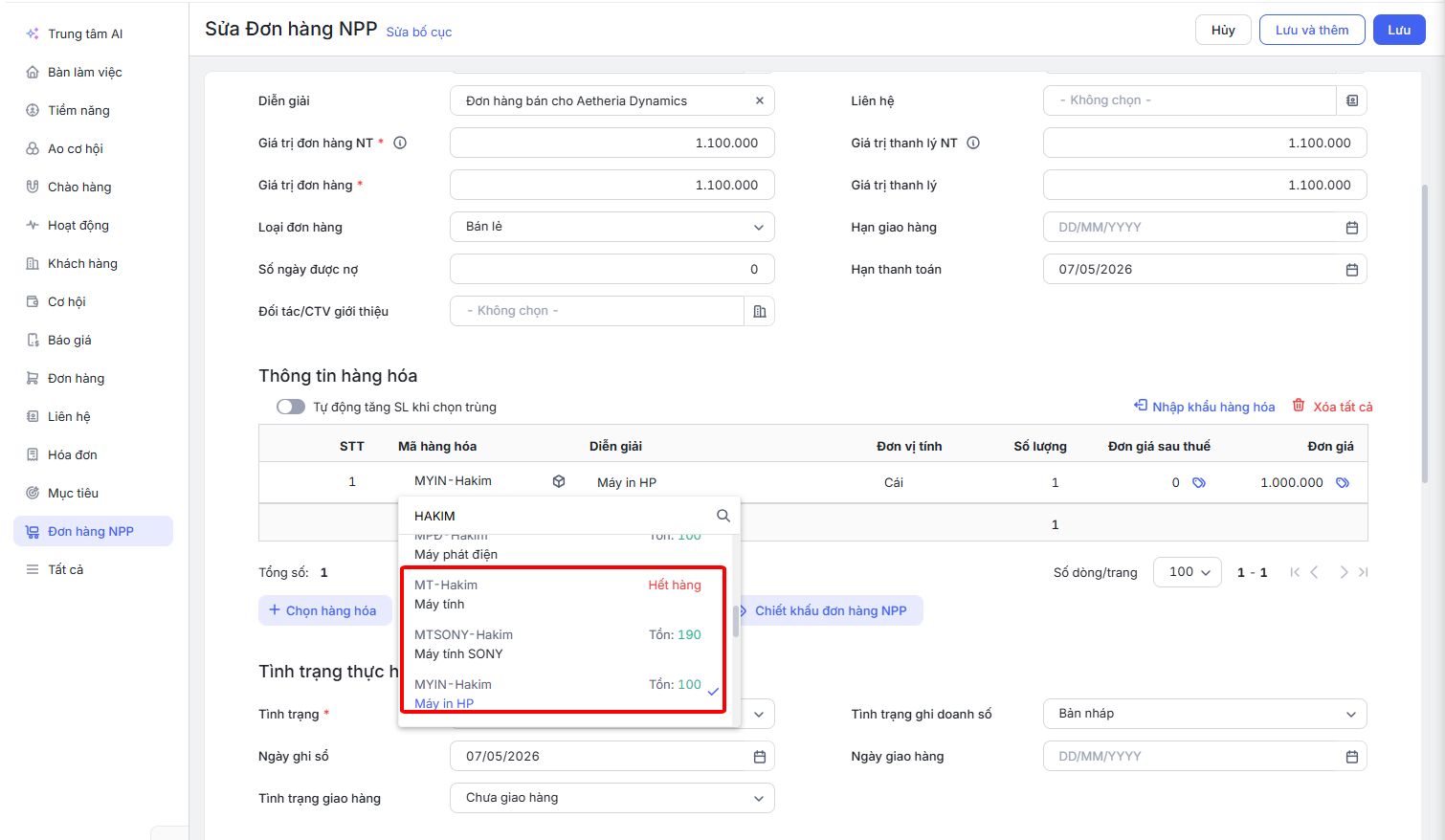Expand Tình trạng giao hàng dropdown Chưa giao hàng

pyautogui.click(x=612, y=798)
